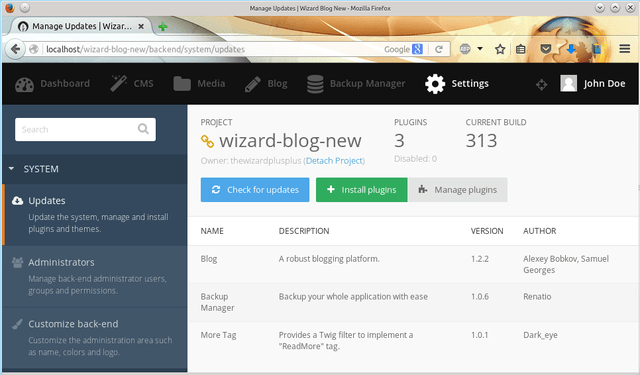Click the author Renatio cell
The height and width of the screenshot is (375, 640).
point(537,297)
